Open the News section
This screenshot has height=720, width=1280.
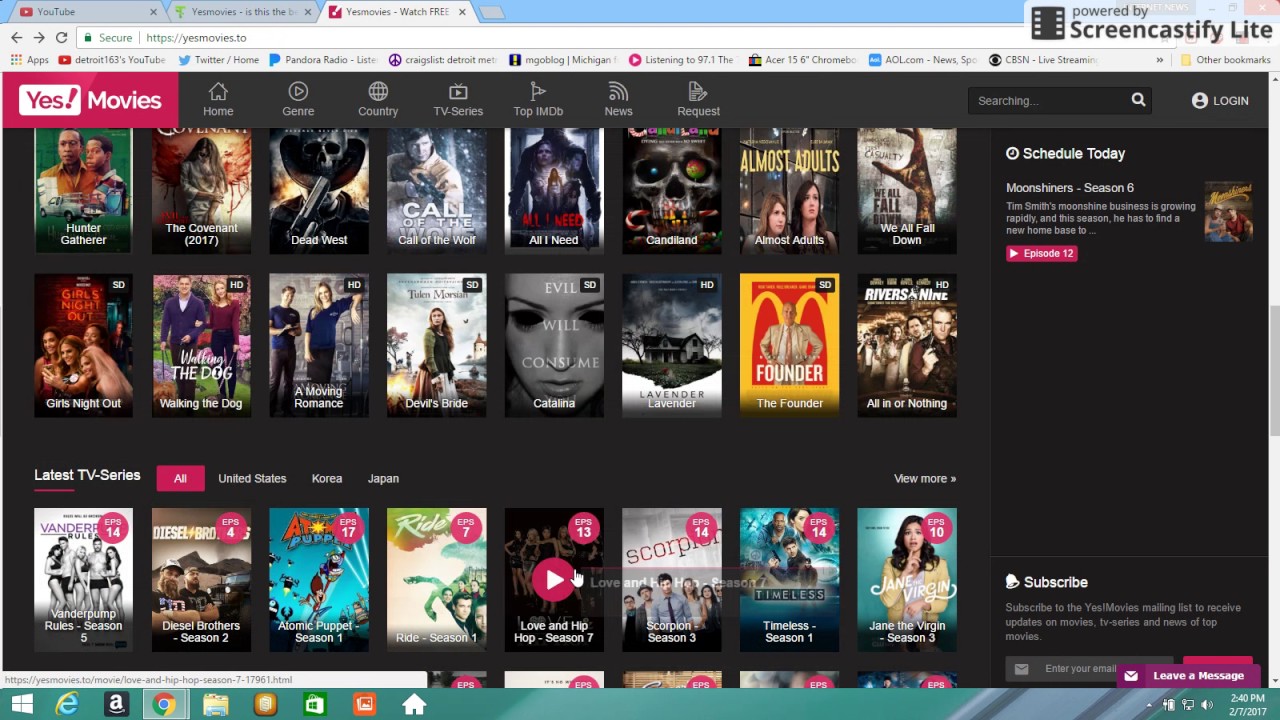(x=618, y=100)
